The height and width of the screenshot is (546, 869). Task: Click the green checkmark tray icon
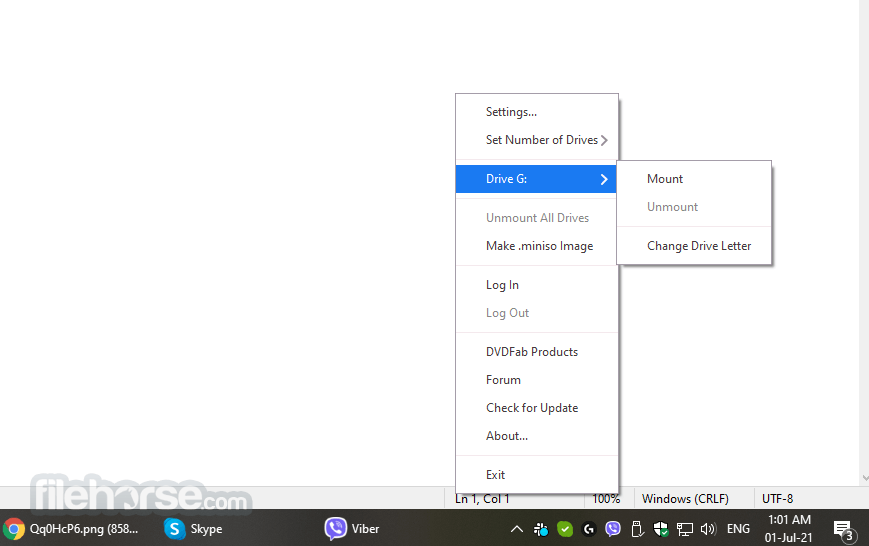(x=565, y=529)
